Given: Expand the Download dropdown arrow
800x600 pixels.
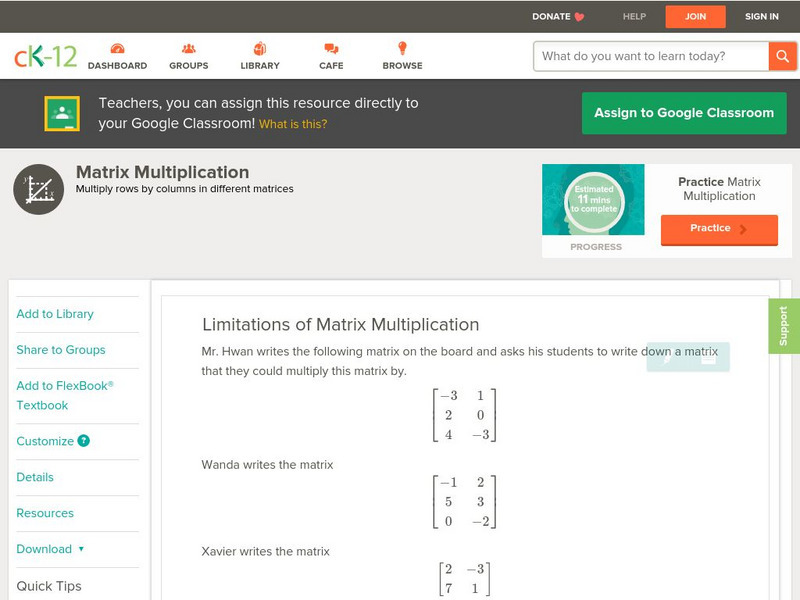Looking at the screenshot, I should coord(81,549).
